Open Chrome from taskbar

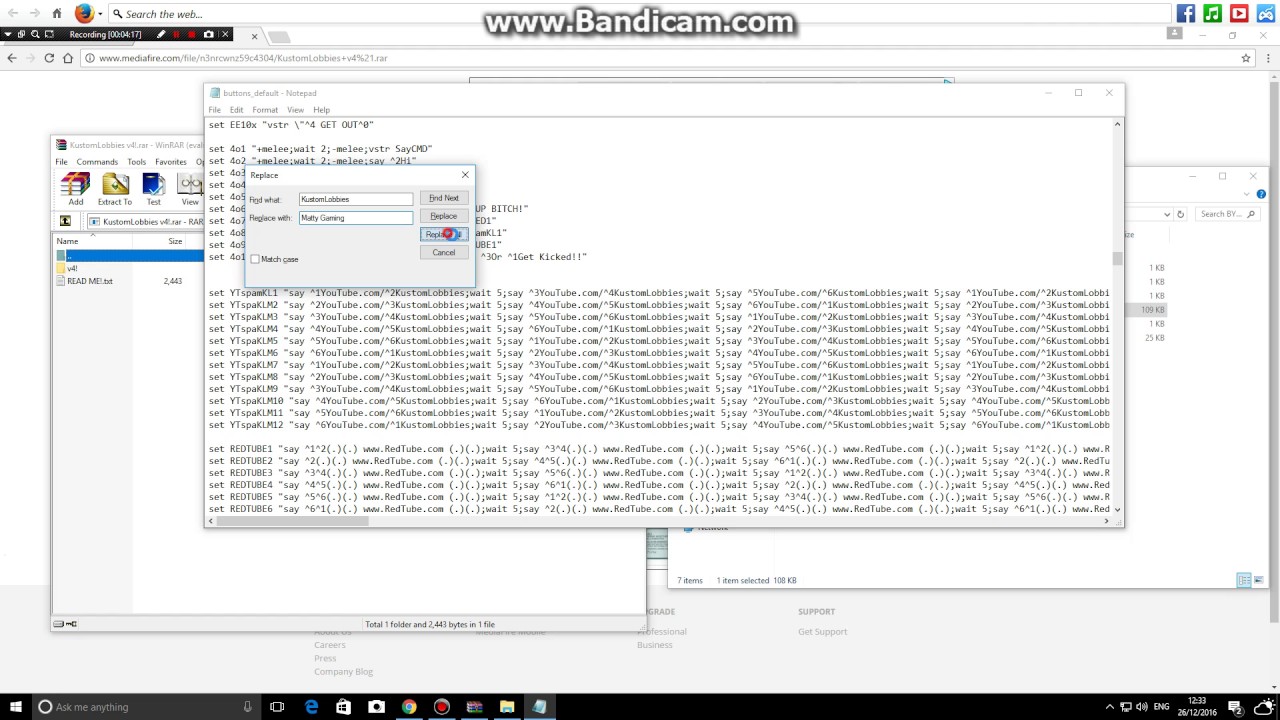click(409, 707)
